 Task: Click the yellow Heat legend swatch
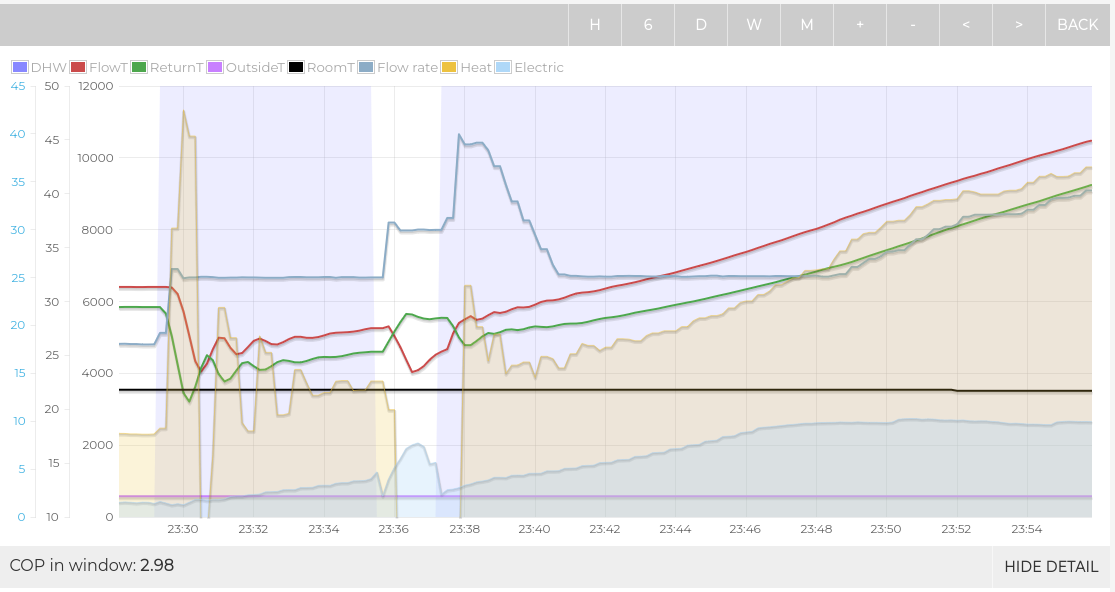[450, 68]
